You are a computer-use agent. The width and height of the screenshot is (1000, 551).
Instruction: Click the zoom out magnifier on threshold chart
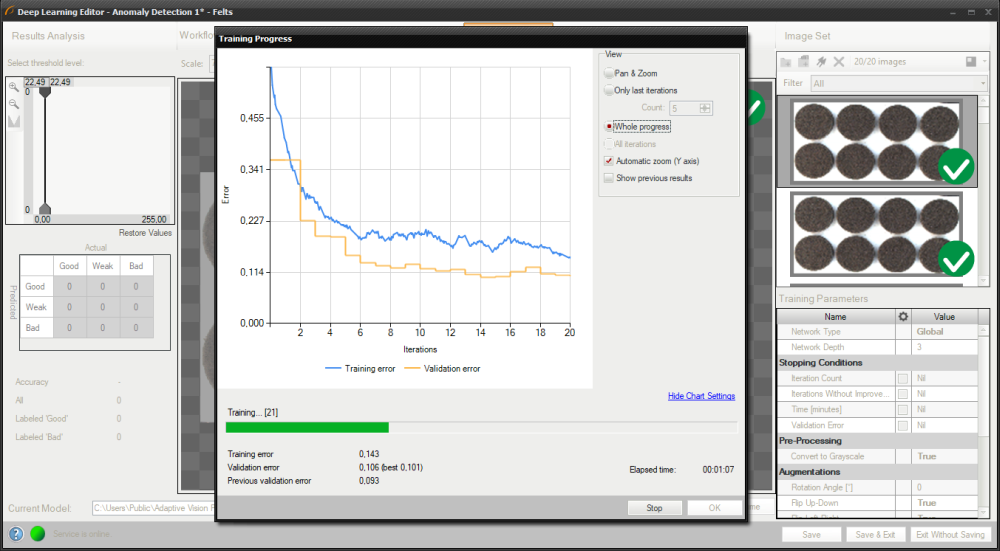14,103
